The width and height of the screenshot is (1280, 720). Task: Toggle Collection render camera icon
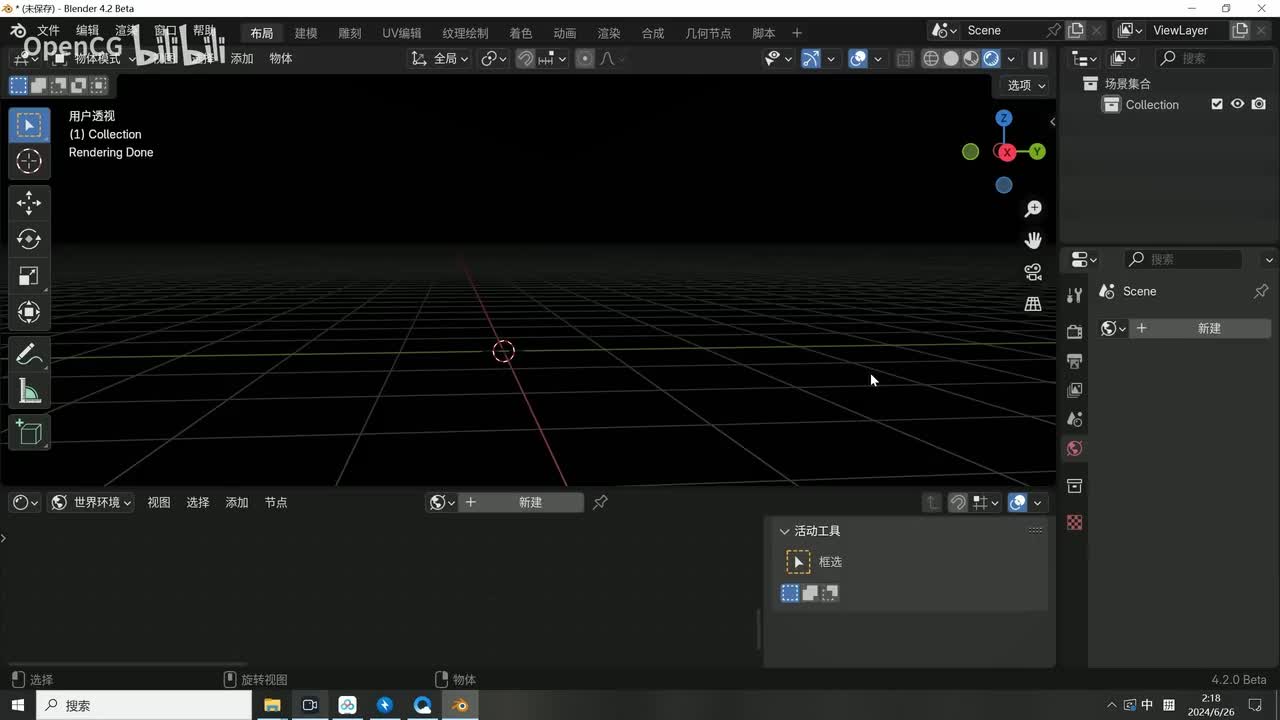(x=1259, y=104)
